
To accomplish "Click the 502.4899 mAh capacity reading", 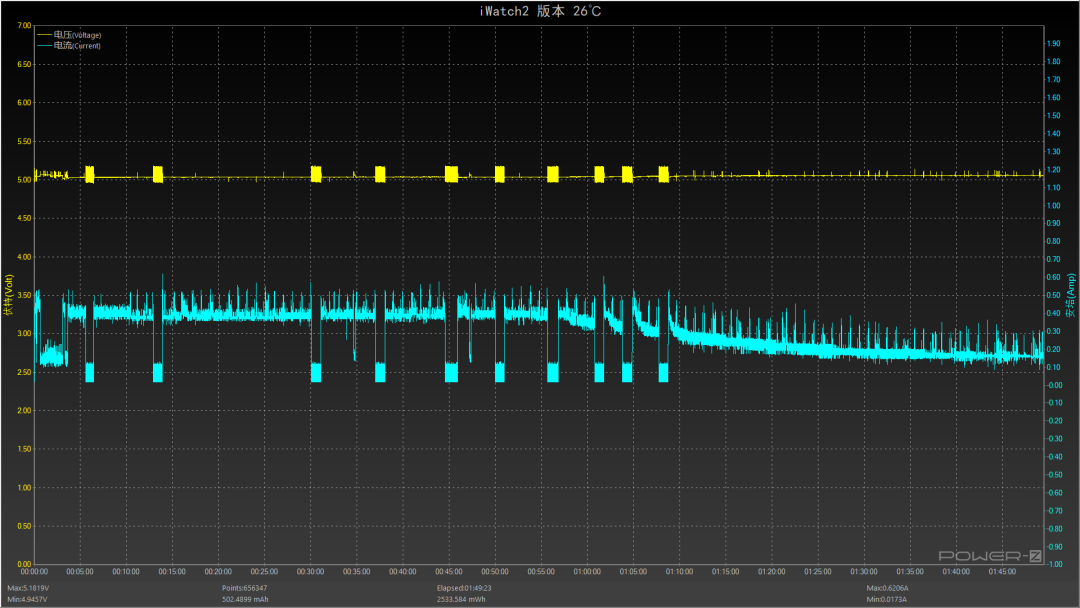I will 245,599.
